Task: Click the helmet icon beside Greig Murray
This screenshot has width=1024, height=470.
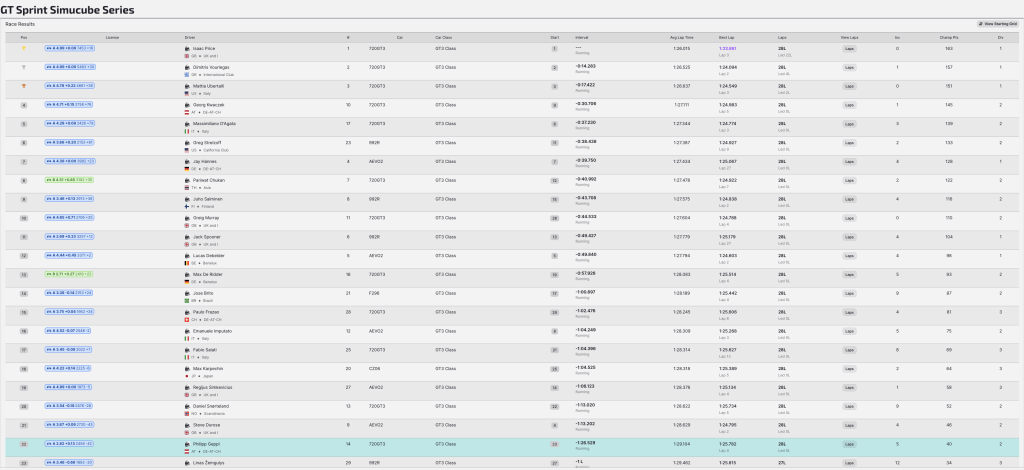Action: [x=187, y=218]
